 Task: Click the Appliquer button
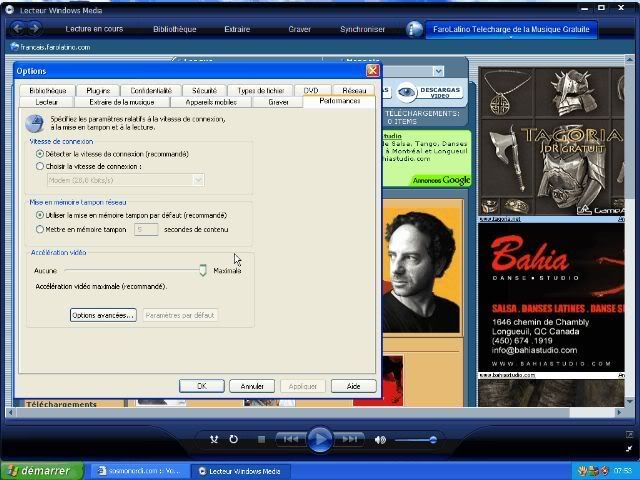tap(302, 386)
